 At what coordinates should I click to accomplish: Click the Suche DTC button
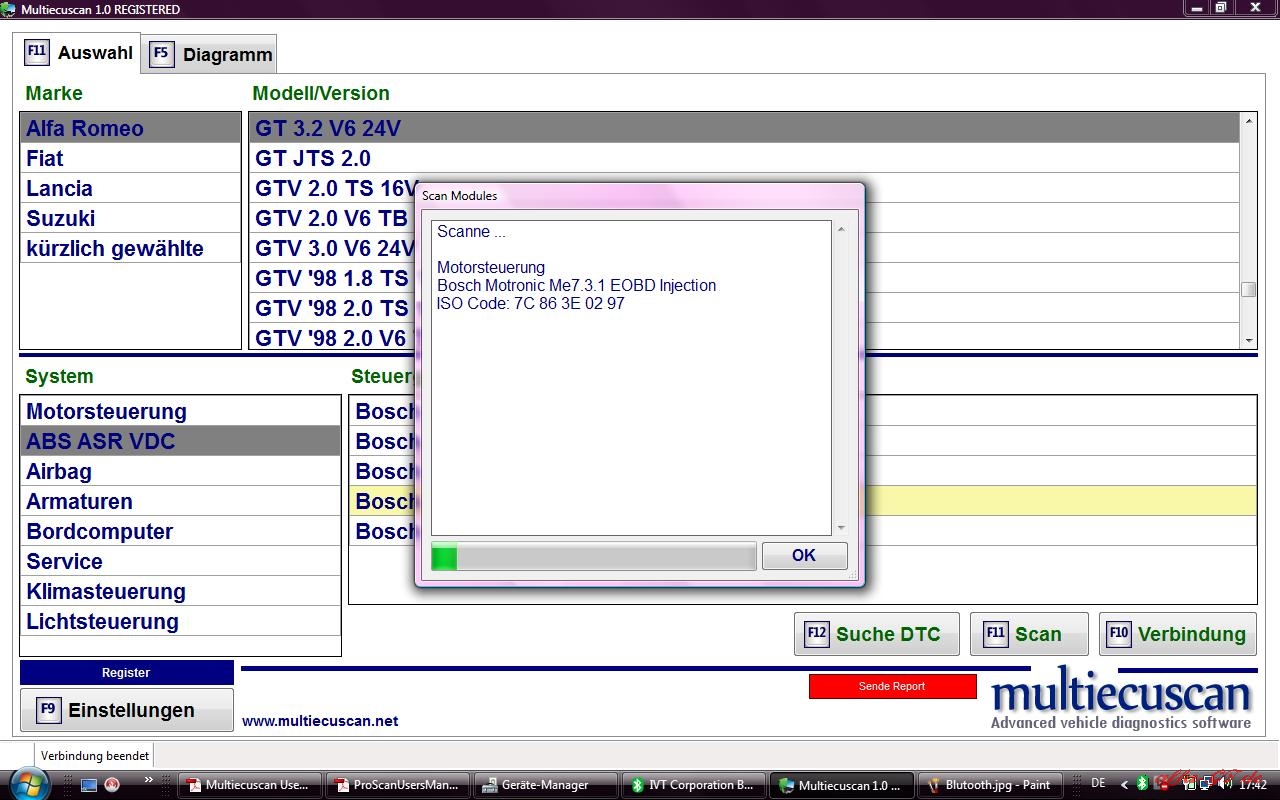point(876,634)
